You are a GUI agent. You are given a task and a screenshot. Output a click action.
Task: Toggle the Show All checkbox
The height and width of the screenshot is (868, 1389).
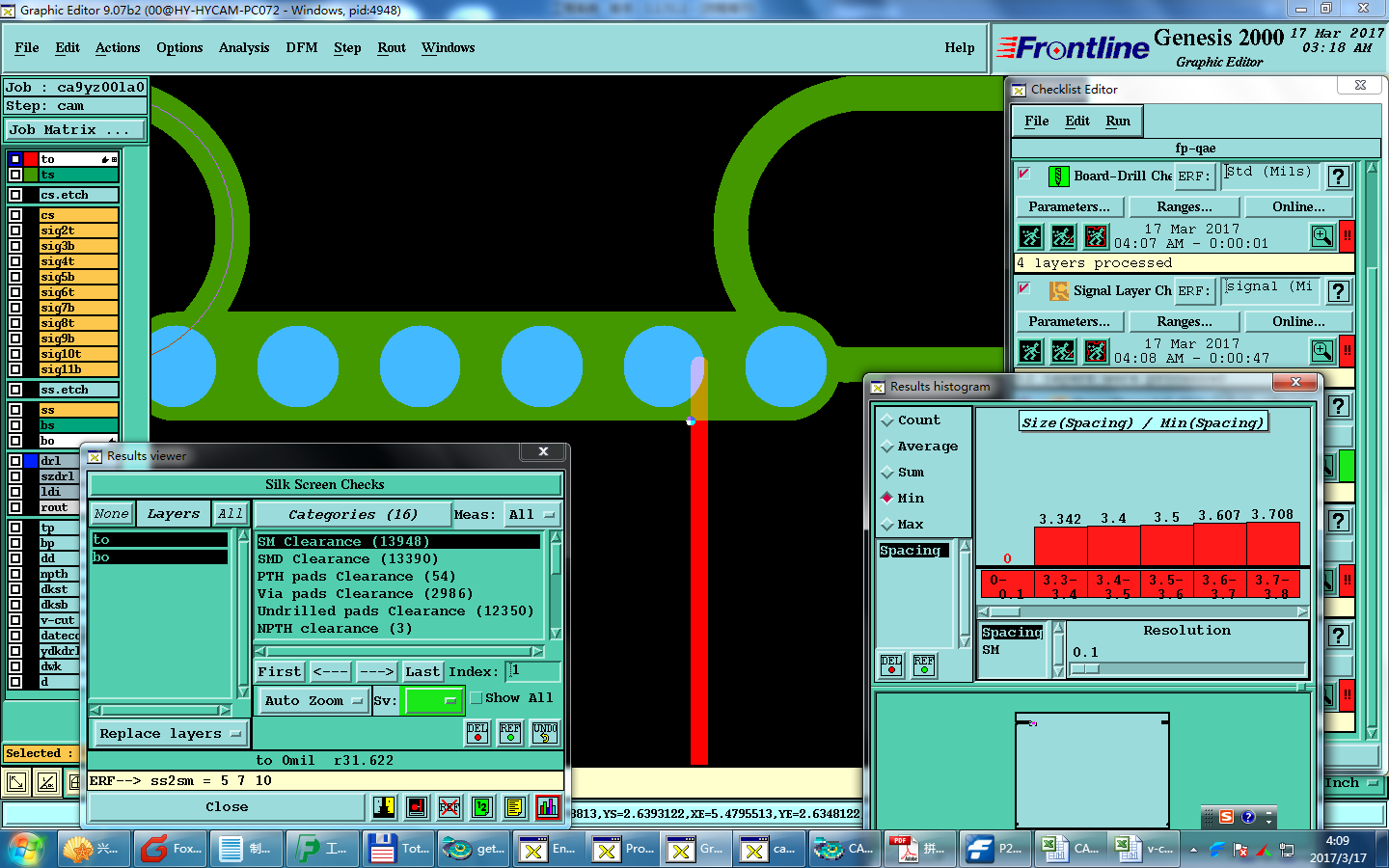[x=477, y=698]
